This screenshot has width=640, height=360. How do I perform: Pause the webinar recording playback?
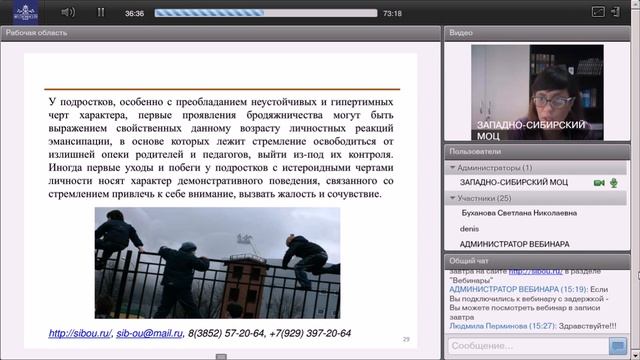[x=101, y=12]
